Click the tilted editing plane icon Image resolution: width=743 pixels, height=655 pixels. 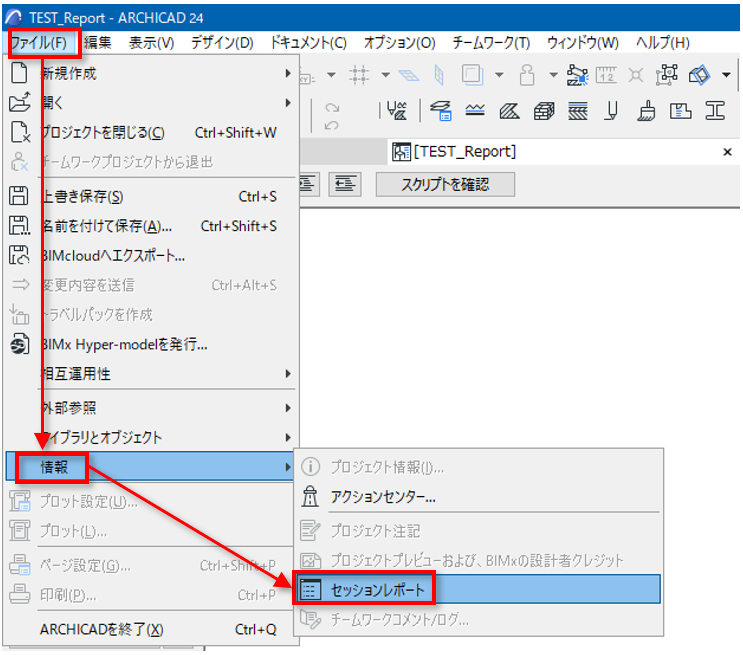point(409,75)
